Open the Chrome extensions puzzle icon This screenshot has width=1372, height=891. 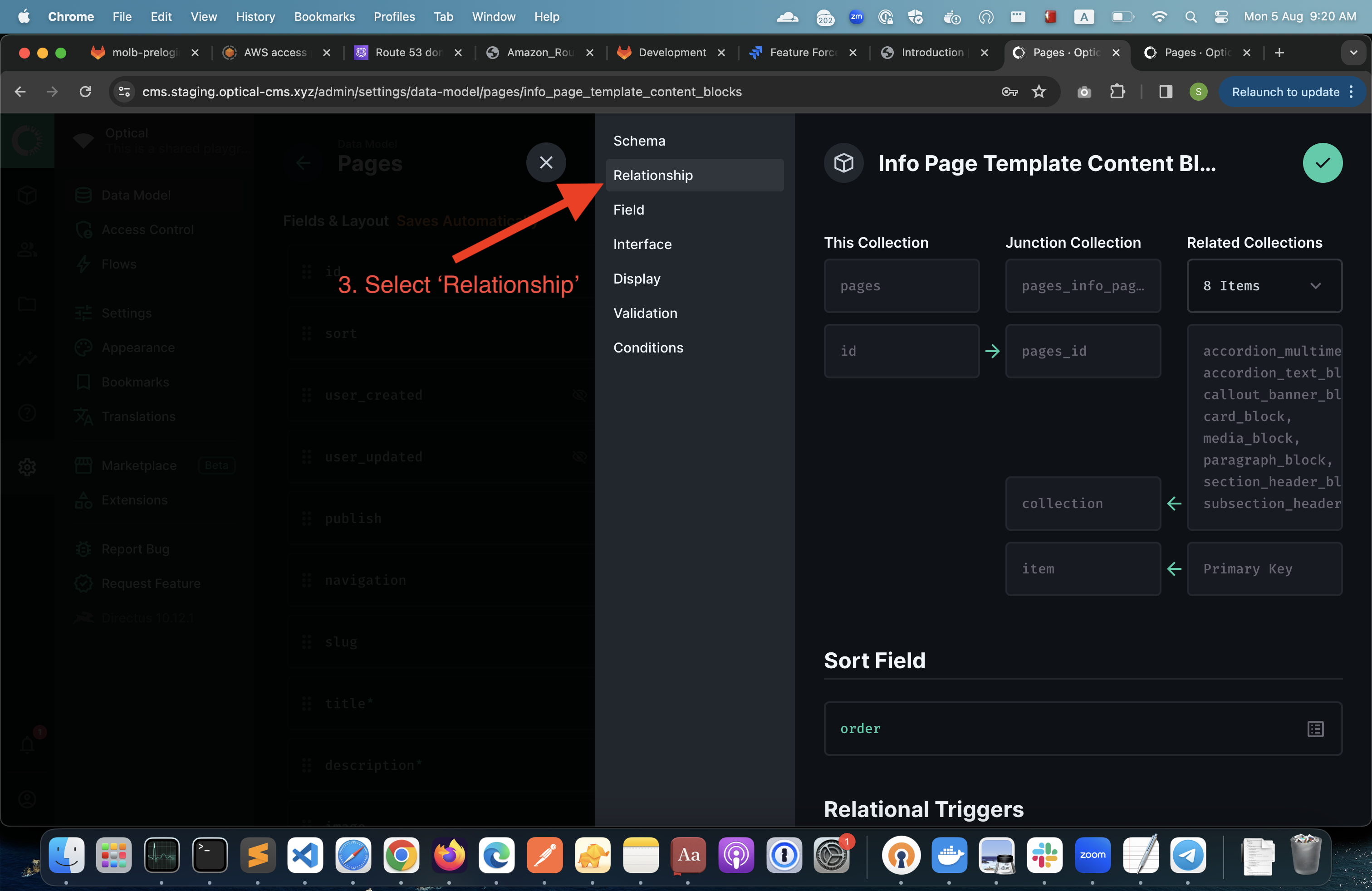1117,92
